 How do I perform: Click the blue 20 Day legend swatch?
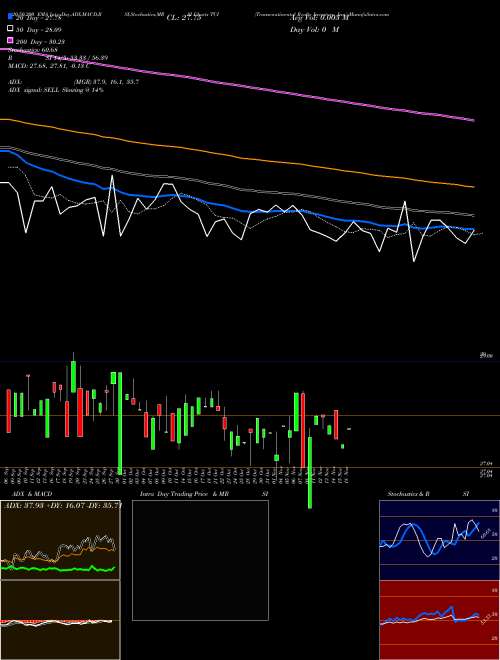click(11, 18)
